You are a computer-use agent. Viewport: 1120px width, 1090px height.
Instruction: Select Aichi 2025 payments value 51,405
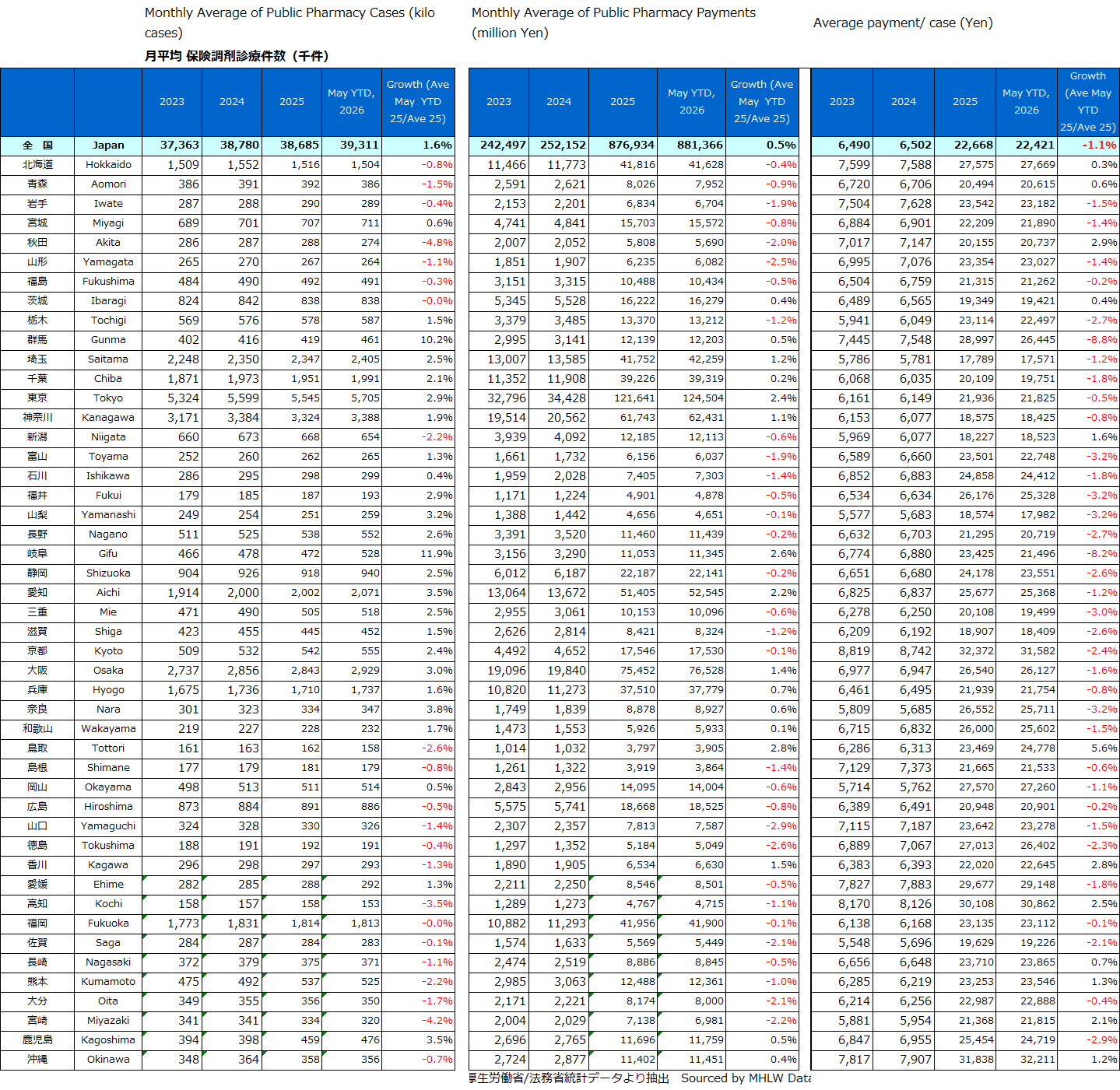(623, 592)
